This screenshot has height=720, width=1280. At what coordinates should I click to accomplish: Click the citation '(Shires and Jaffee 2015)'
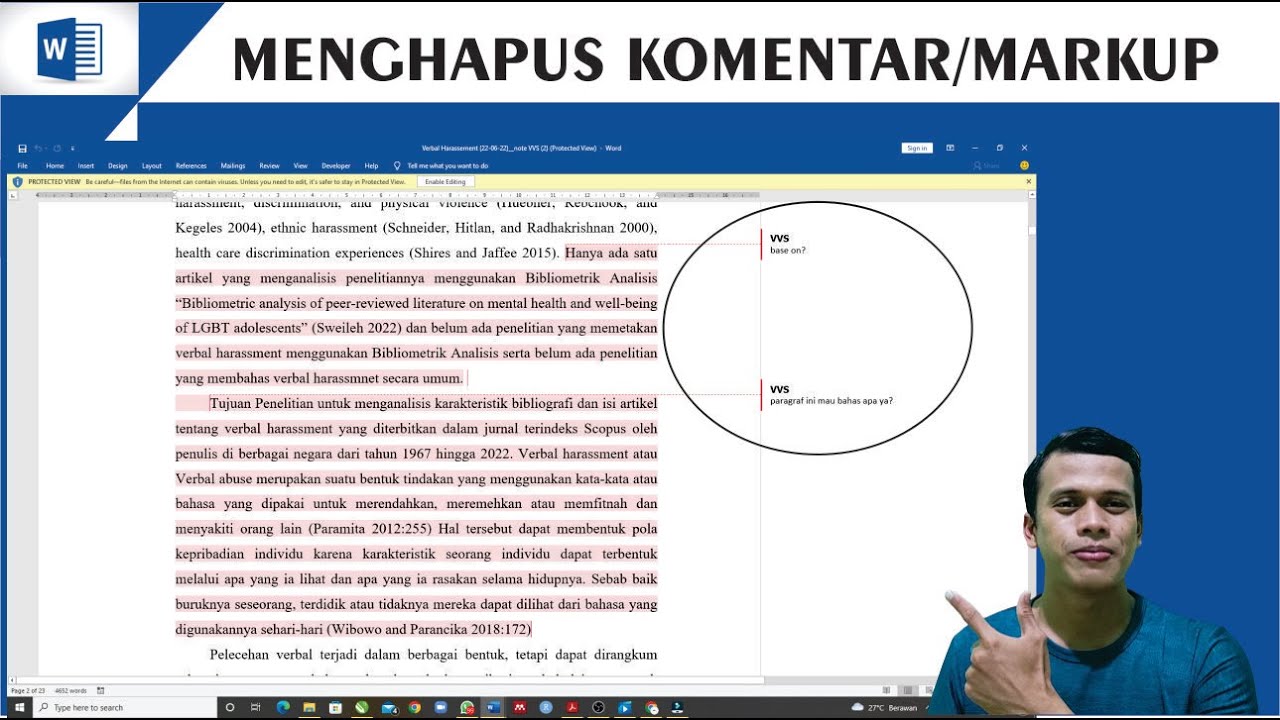484,254
